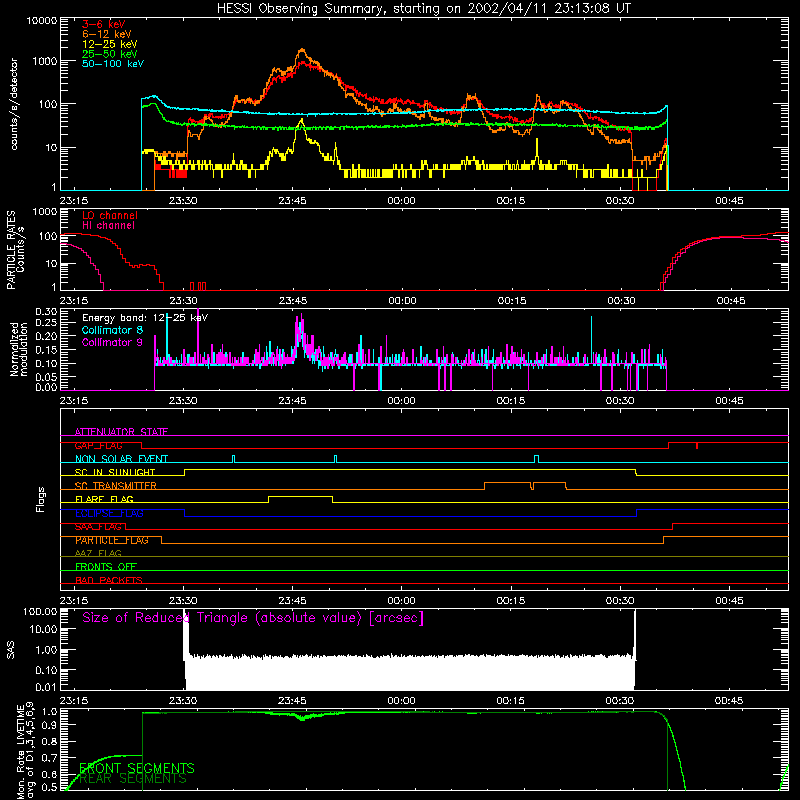Click the 'NON_SOLAR_EVENT' flag label
Screen dimensions: 800x800
click(x=121, y=459)
